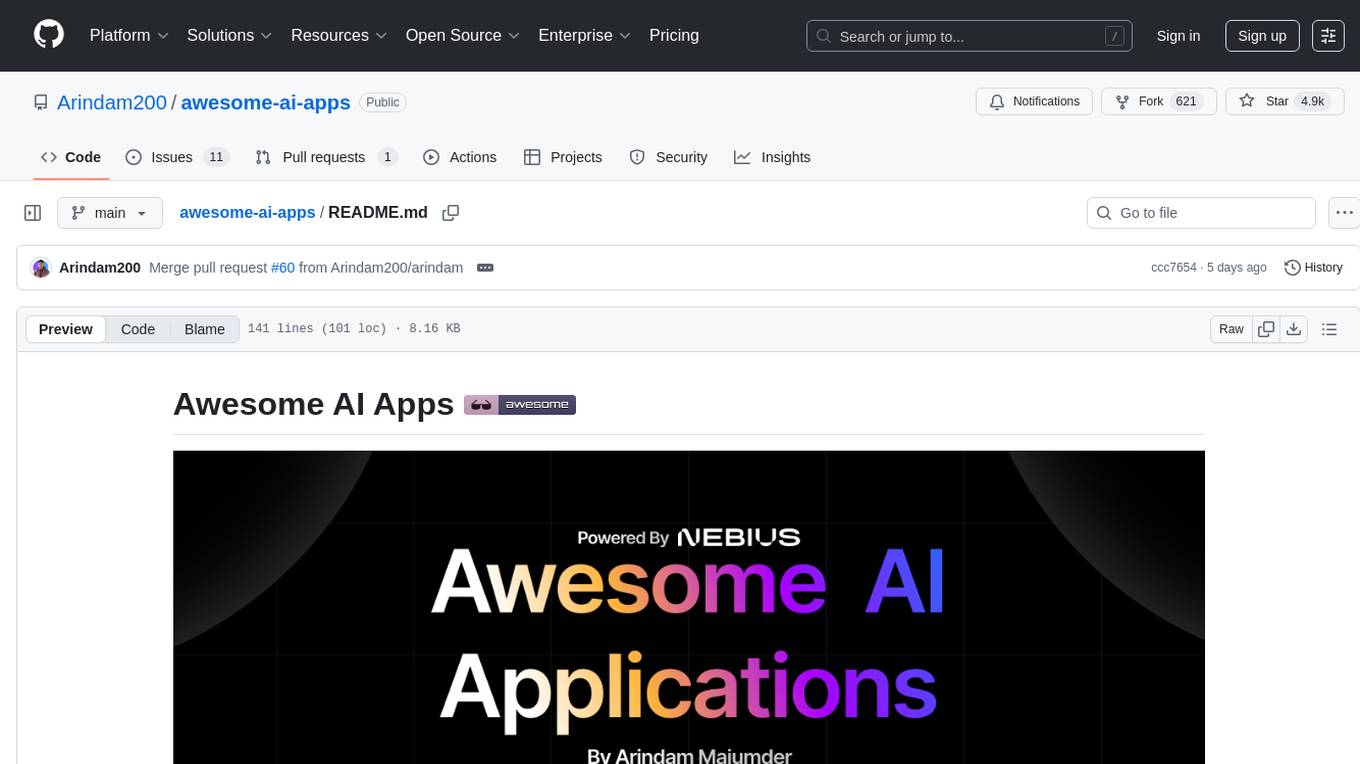
Task: Focus the Search or jump to field
Action: (969, 36)
